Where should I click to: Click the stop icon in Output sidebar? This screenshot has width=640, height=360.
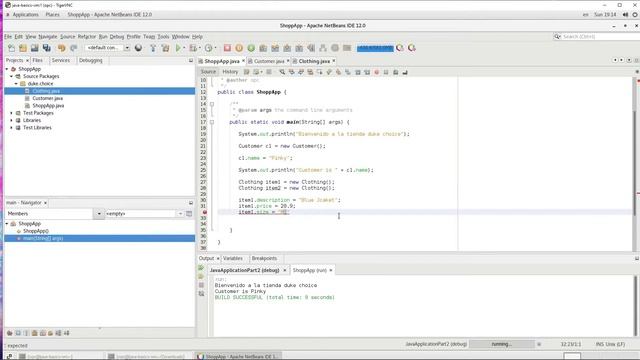[x=201, y=285]
